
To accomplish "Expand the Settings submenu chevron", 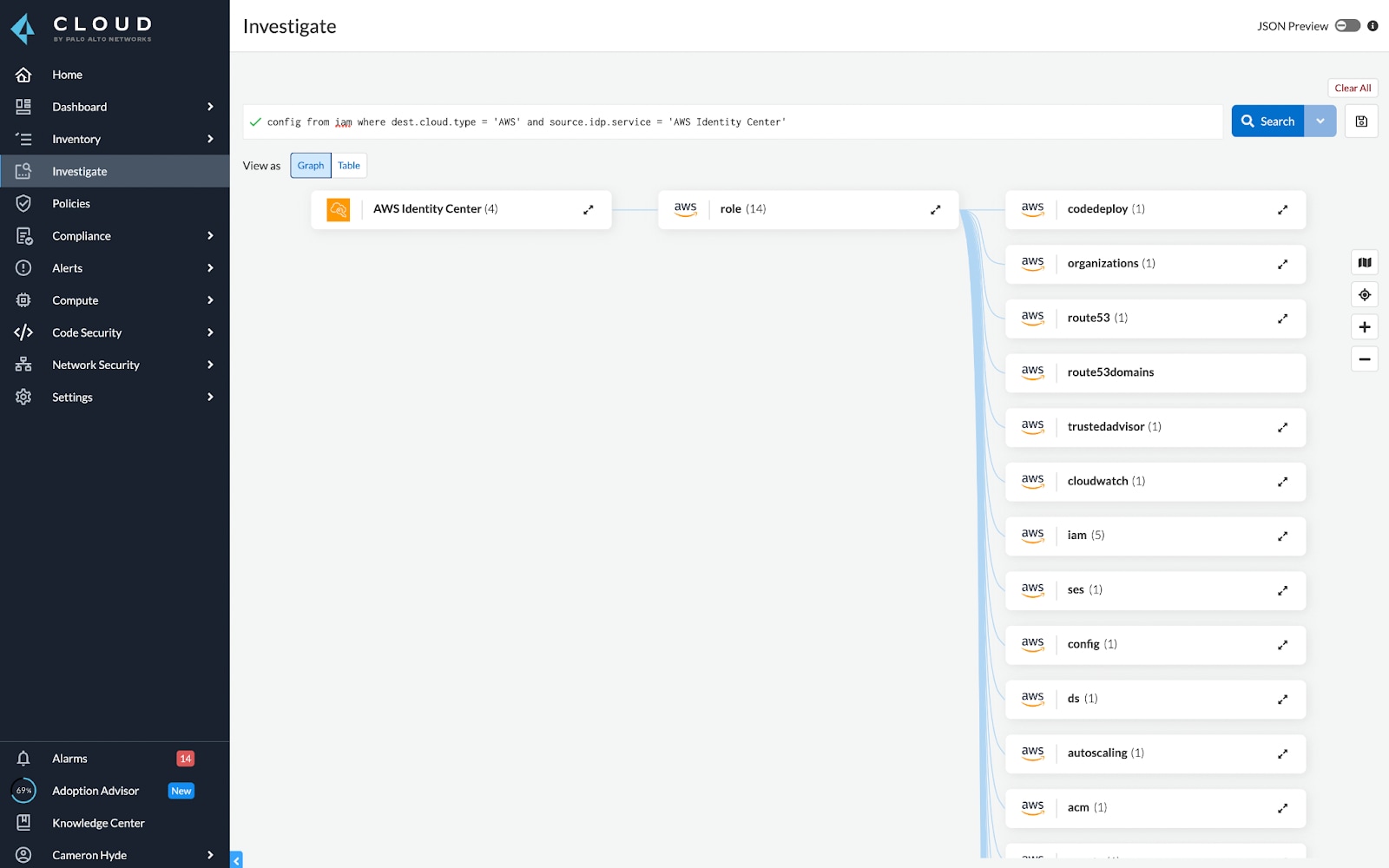I will tap(210, 397).
